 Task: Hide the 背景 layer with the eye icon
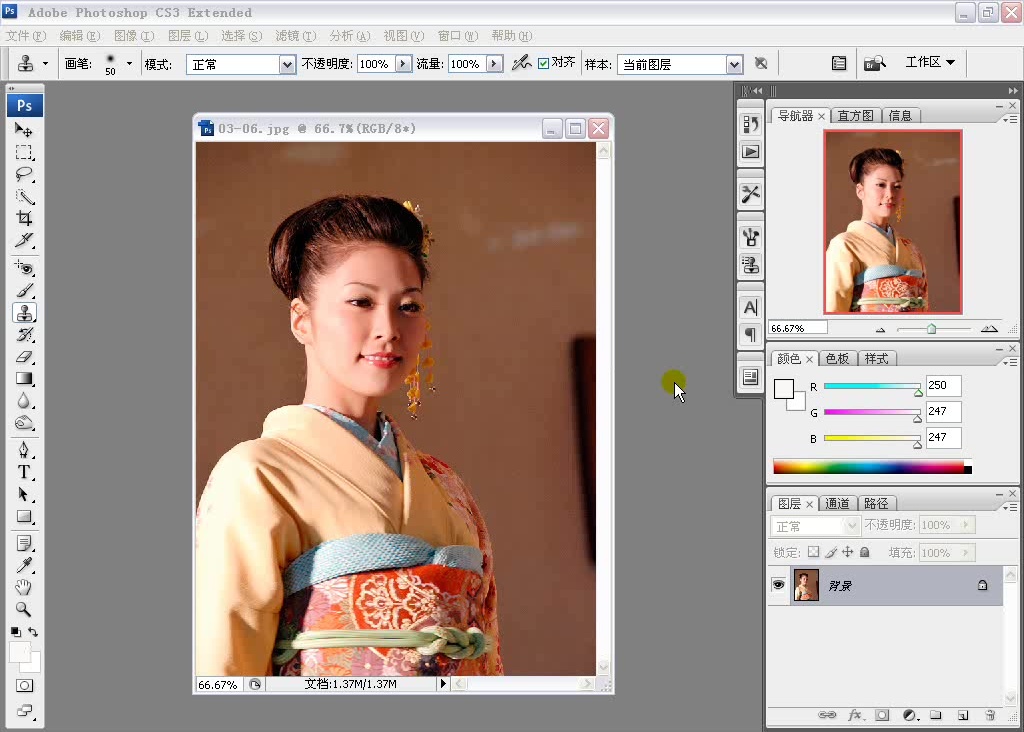778,585
